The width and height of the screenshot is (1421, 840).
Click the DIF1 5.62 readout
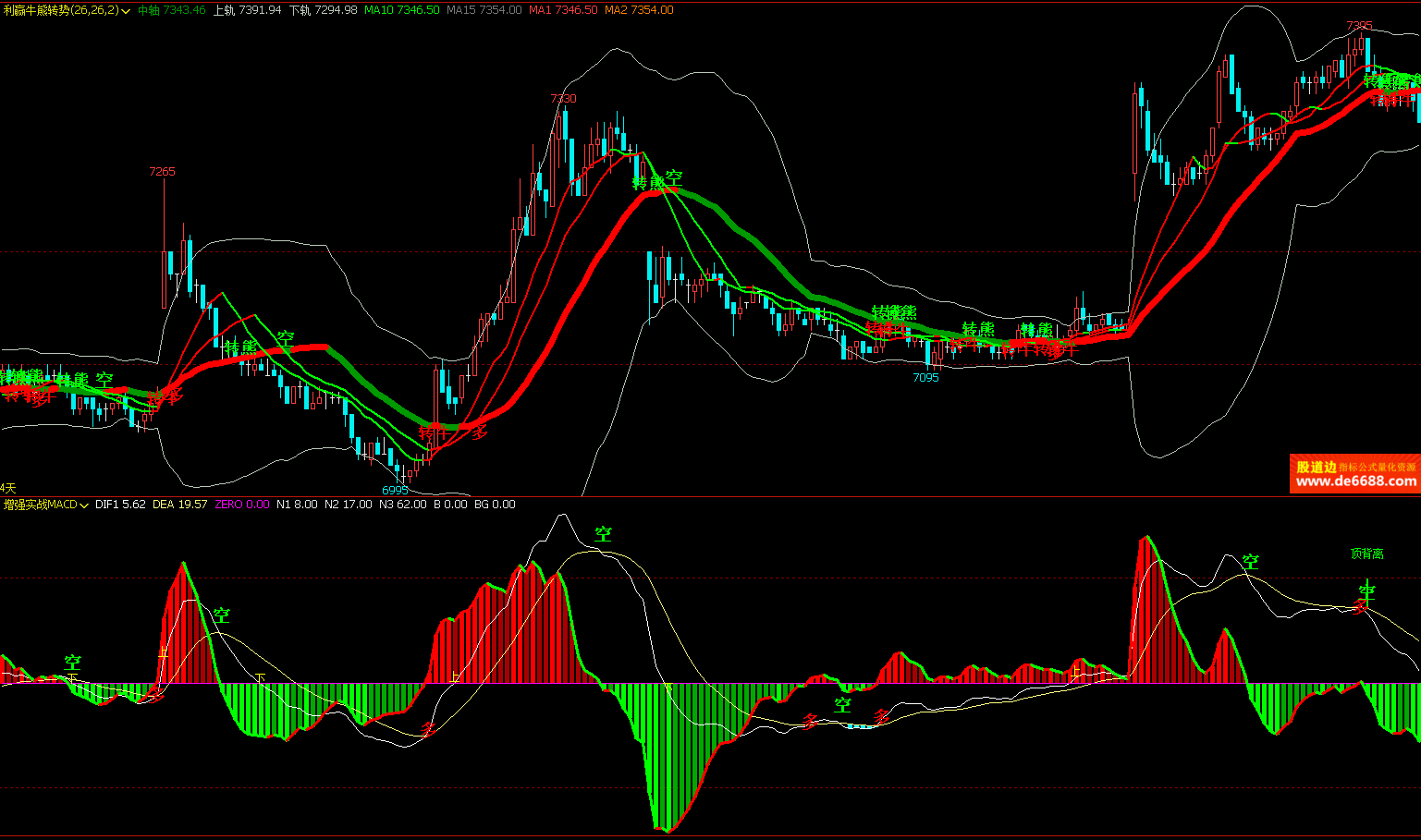[x=120, y=505]
